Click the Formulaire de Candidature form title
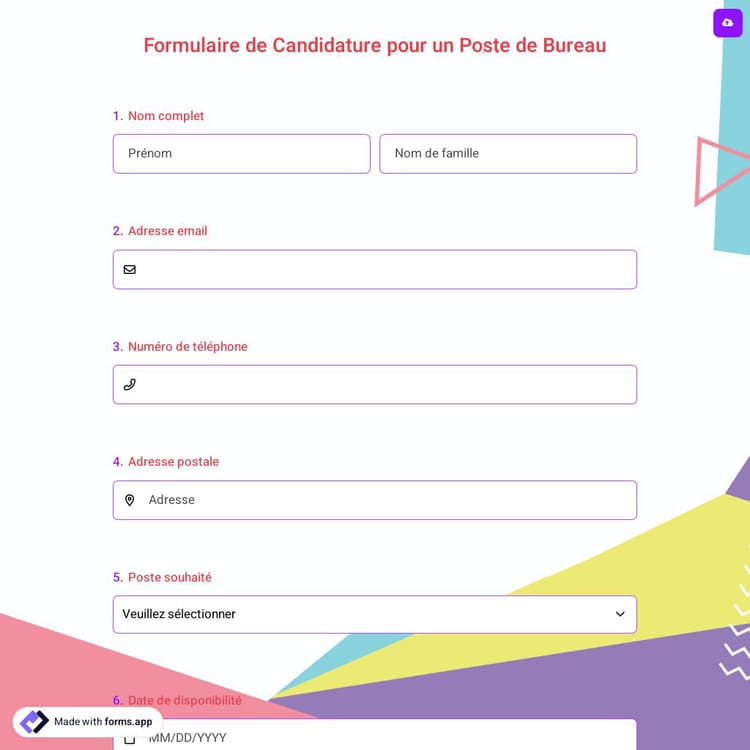 [374, 45]
